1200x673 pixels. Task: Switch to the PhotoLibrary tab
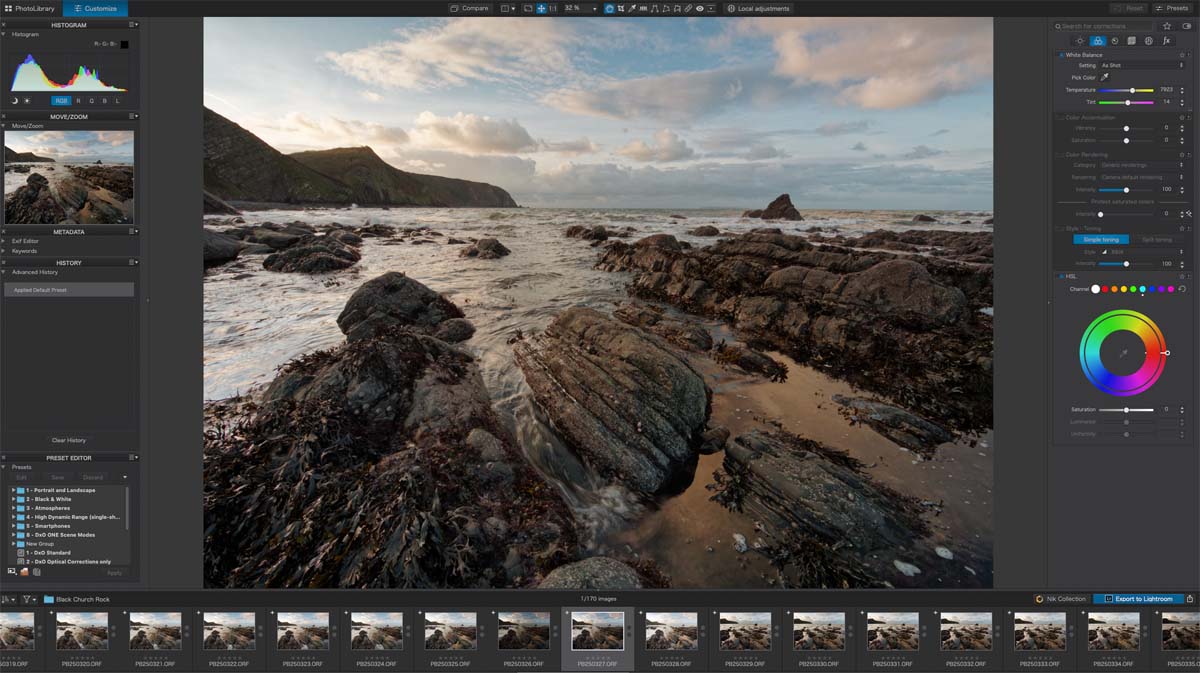pyautogui.click(x=30, y=8)
